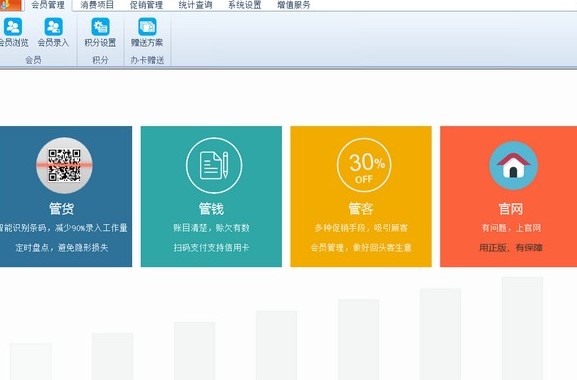Open 积分设置 points settings icon
This screenshot has height=380, width=577.
pos(100,27)
